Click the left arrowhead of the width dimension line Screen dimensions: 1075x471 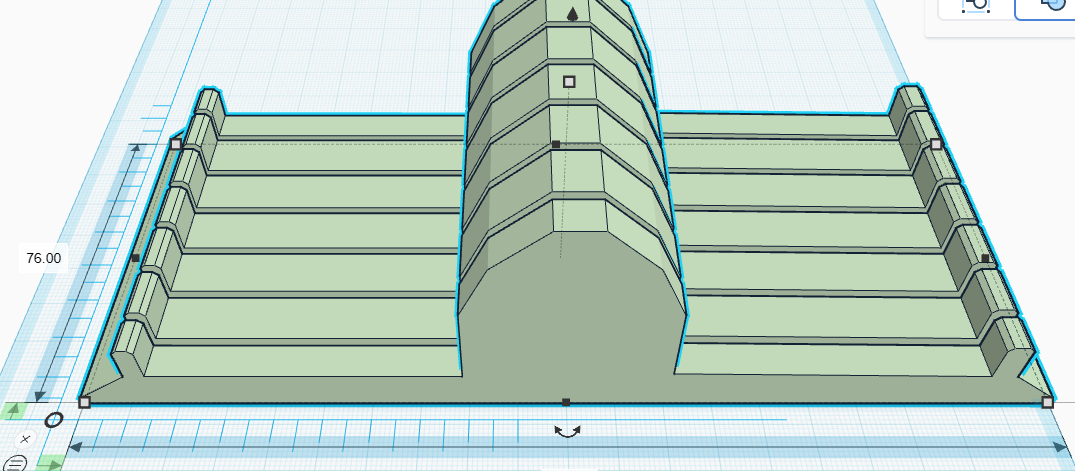[x=76, y=448]
